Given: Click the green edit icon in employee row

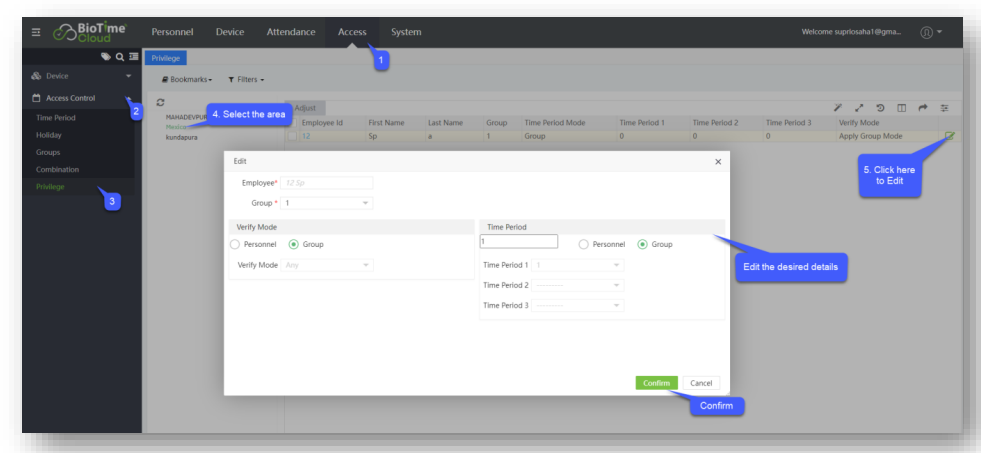Looking at the screenshot, I should tap(949, 135).
